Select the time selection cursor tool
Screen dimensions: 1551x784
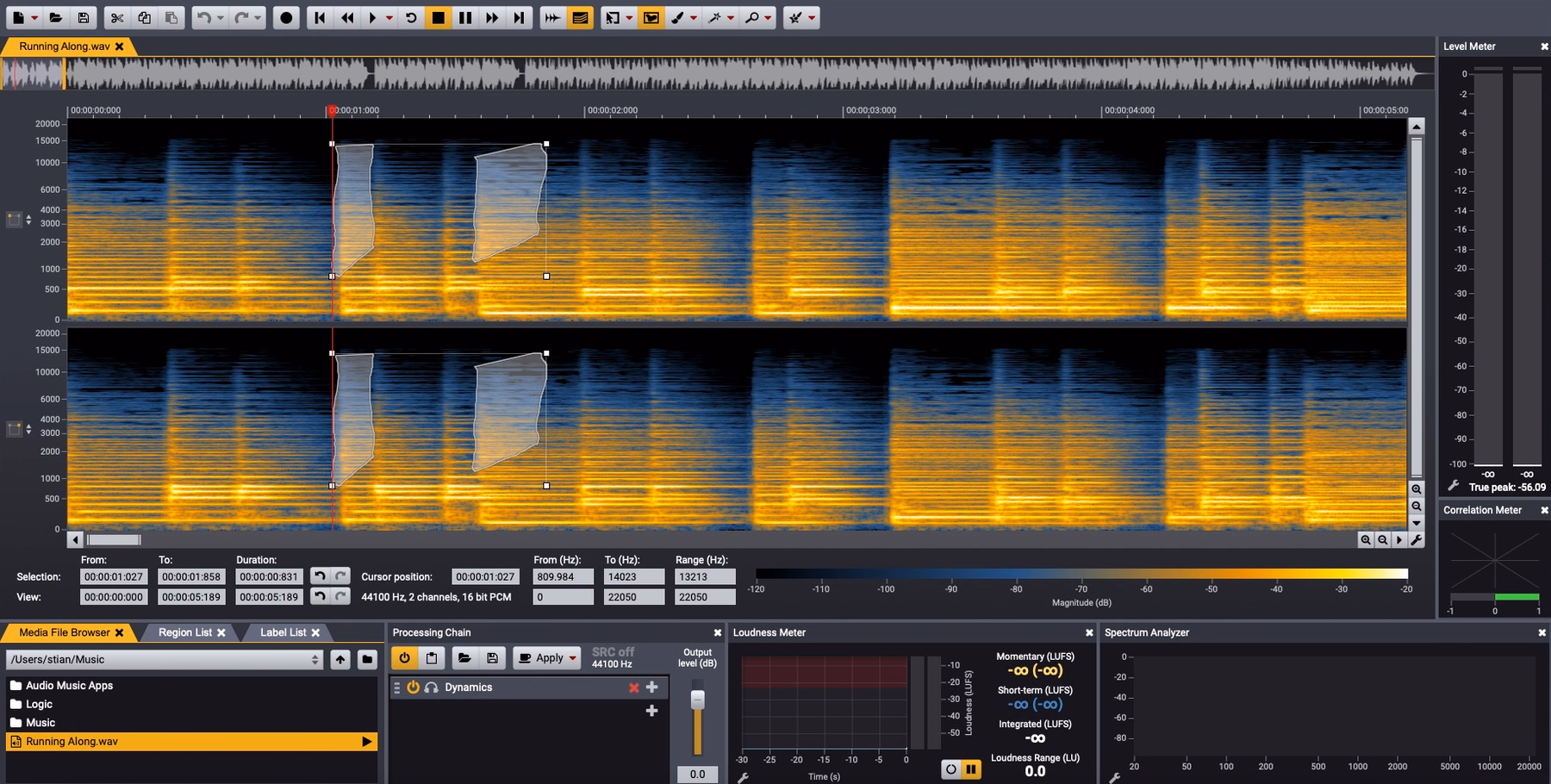point(613,17)
